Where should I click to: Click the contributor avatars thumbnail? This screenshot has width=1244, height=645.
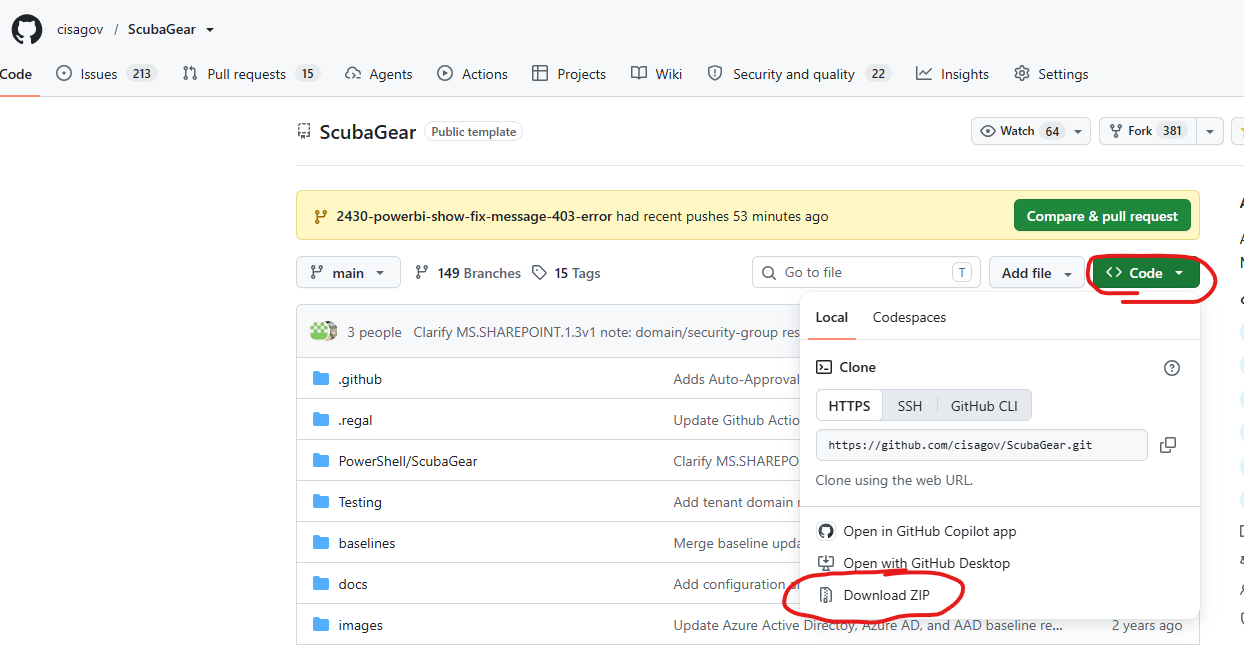coord(323,331)
